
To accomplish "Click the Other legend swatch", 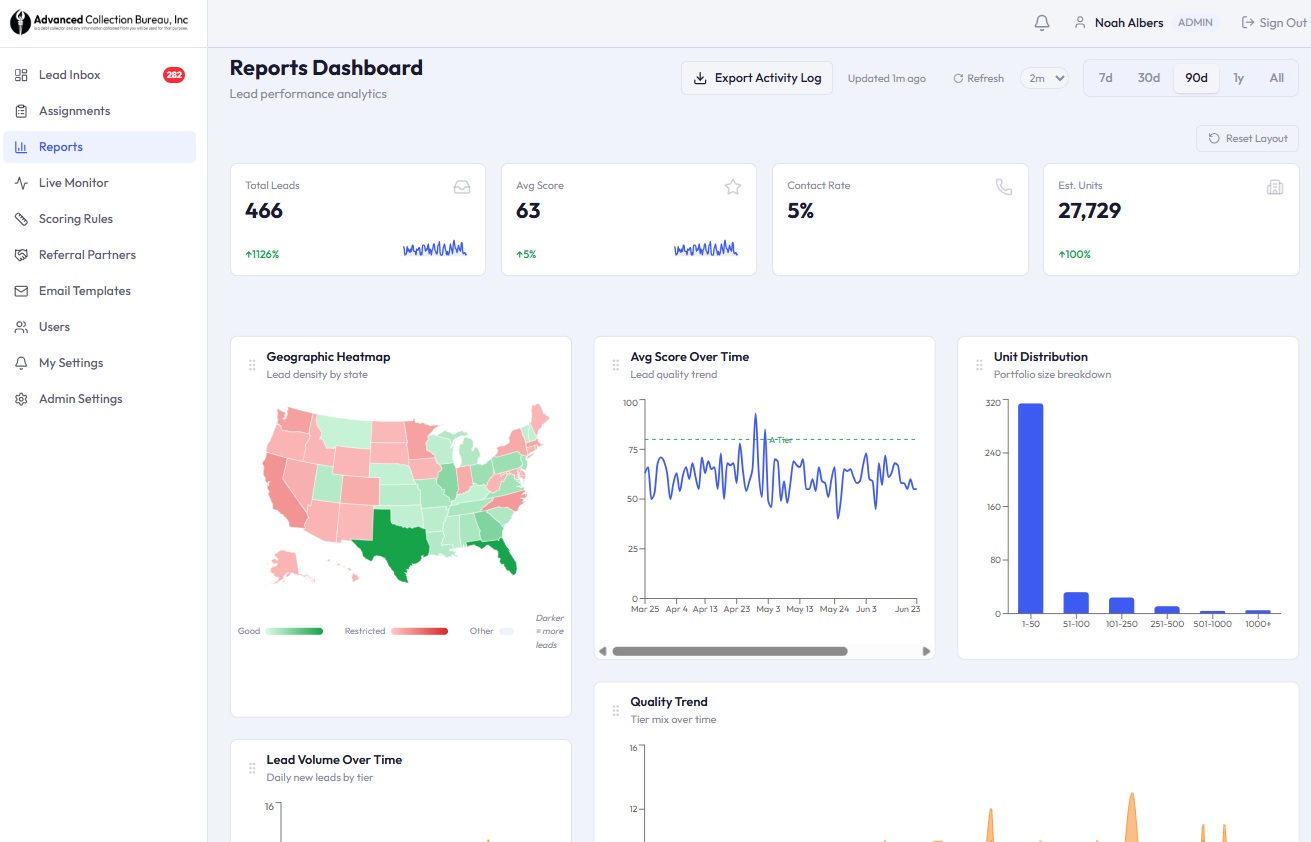I will (x=507, y=631).
